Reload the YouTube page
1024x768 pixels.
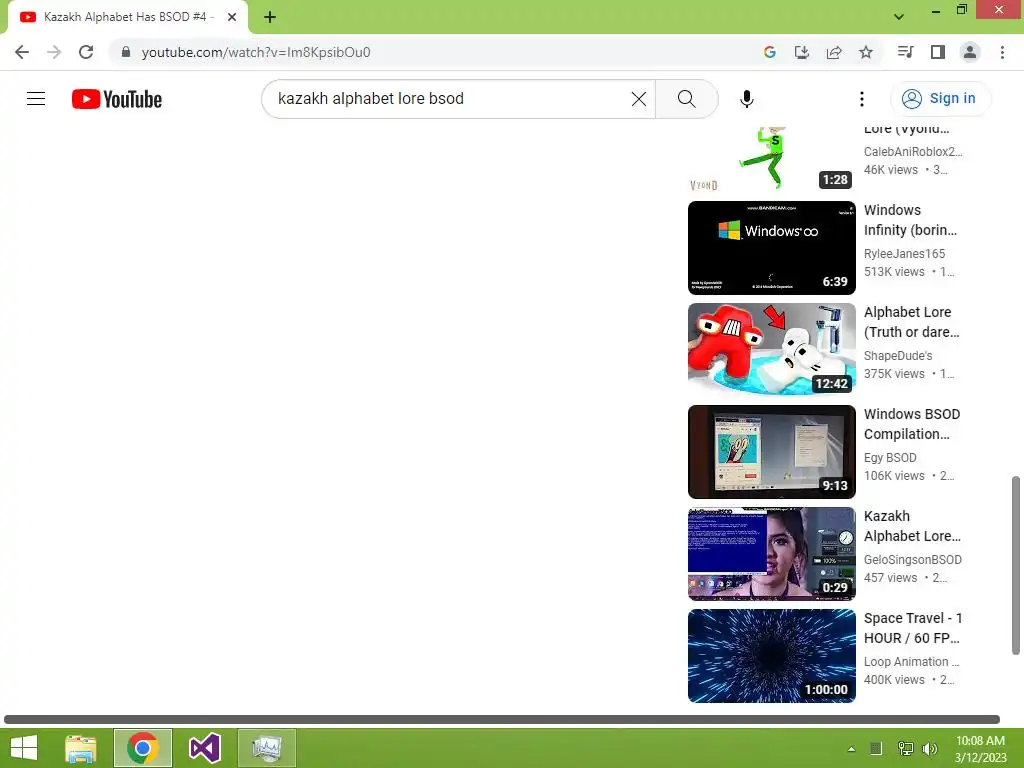pos(86,52)
